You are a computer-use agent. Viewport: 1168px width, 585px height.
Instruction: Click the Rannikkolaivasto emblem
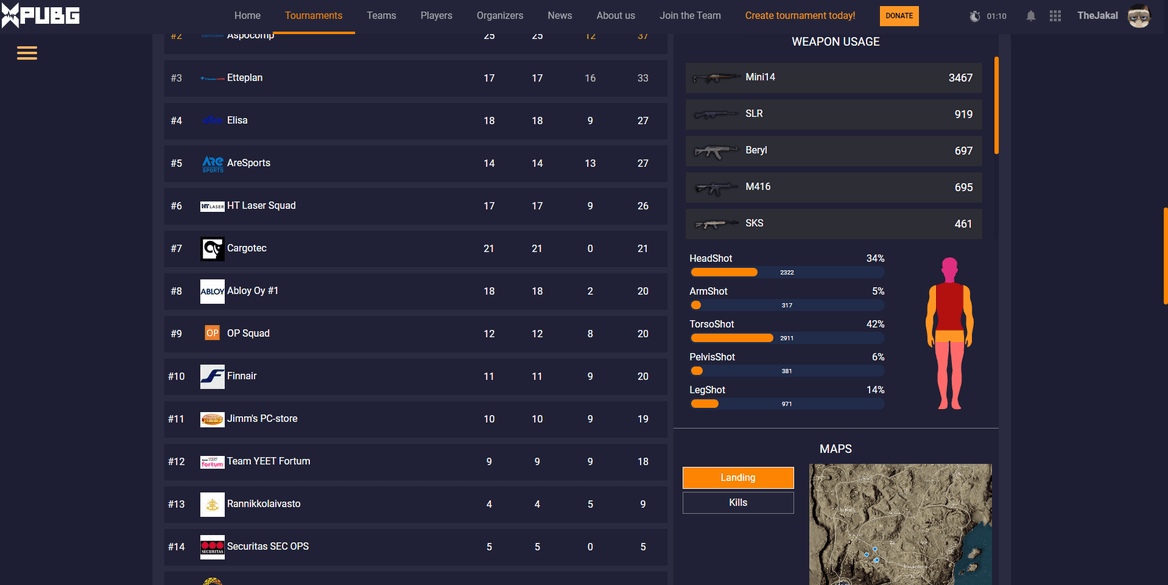pyautogui.click(x=212, y=505)
